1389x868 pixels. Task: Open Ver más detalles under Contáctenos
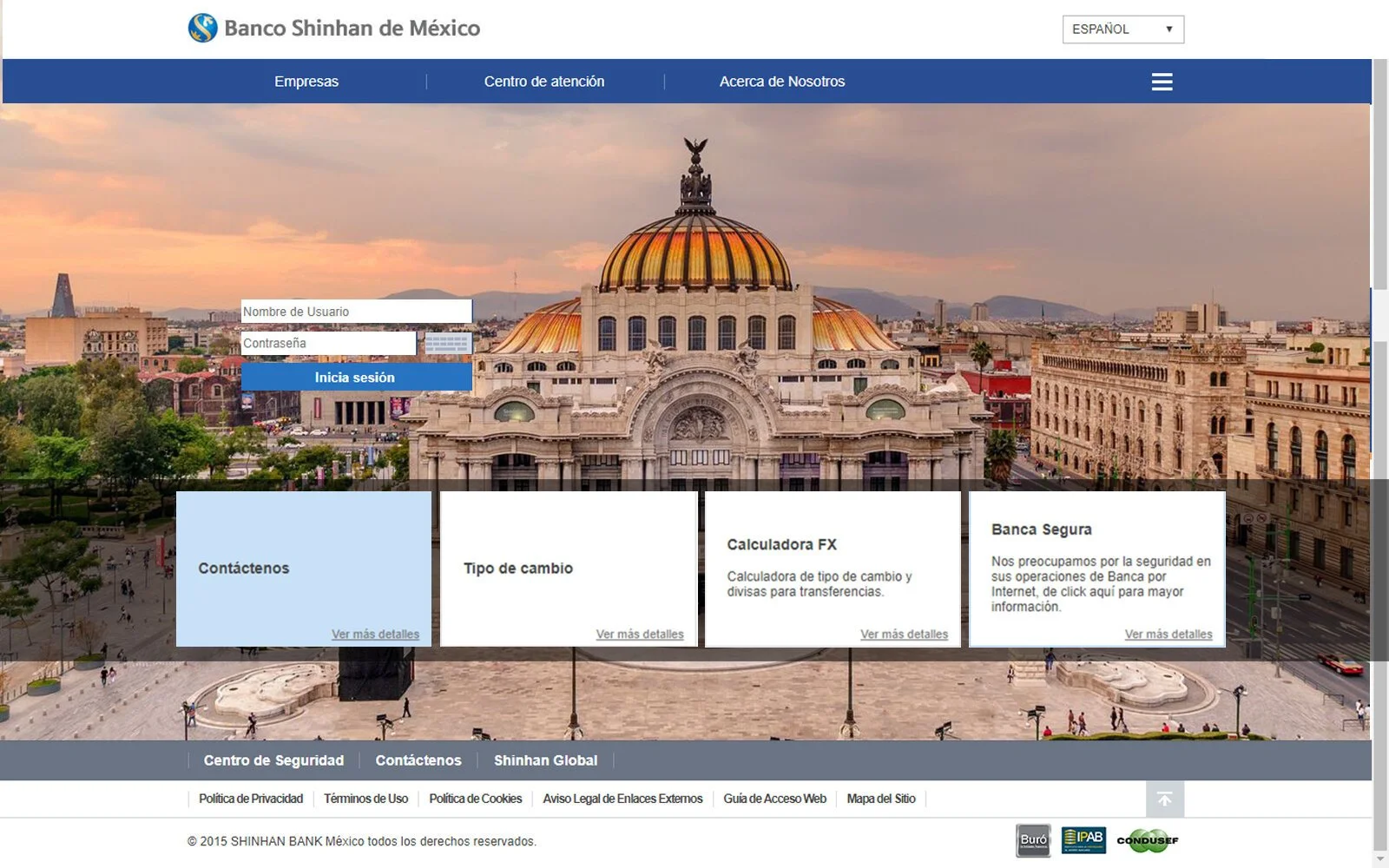pos(375,635)
